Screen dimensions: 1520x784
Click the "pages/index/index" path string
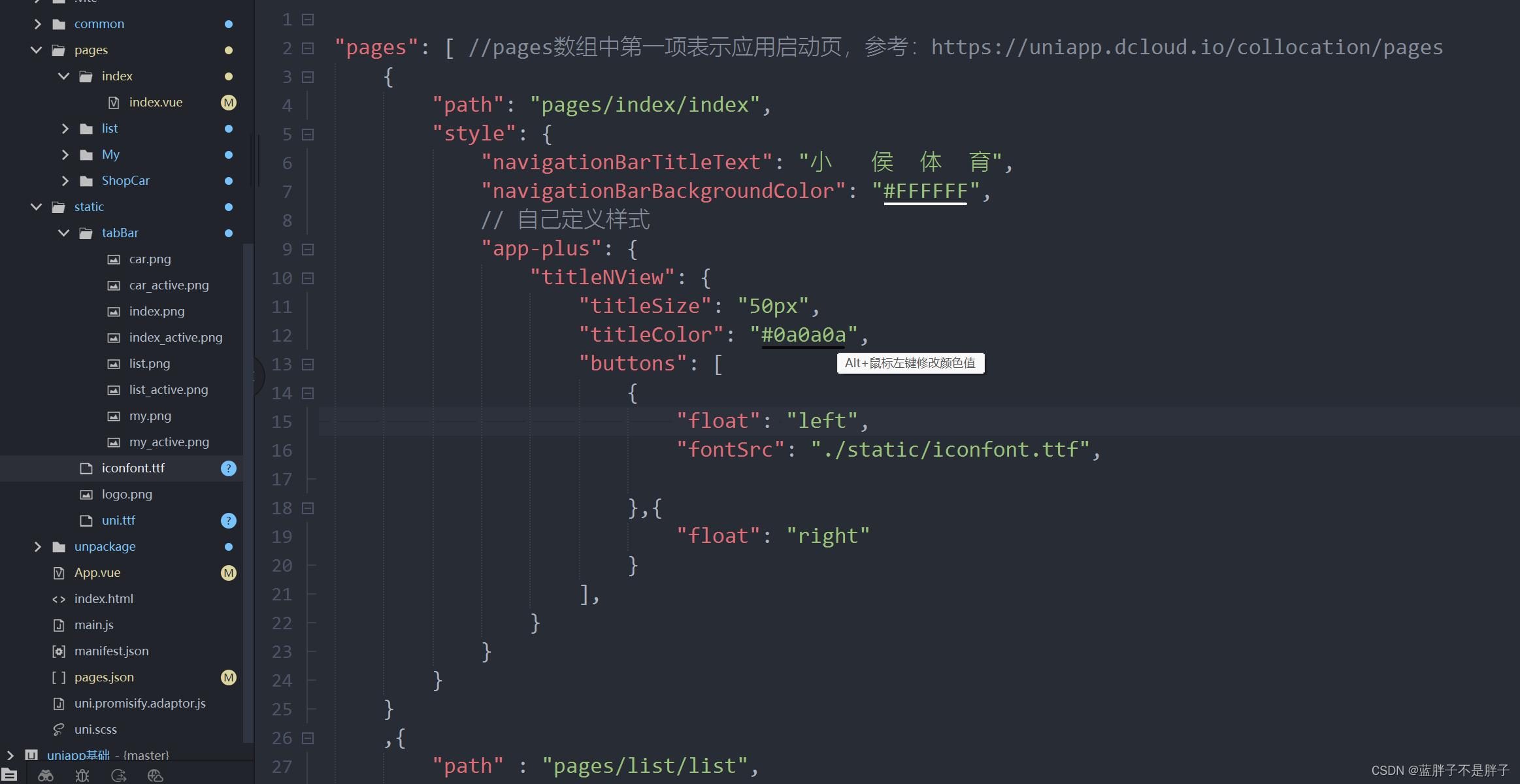pos(645,105)
